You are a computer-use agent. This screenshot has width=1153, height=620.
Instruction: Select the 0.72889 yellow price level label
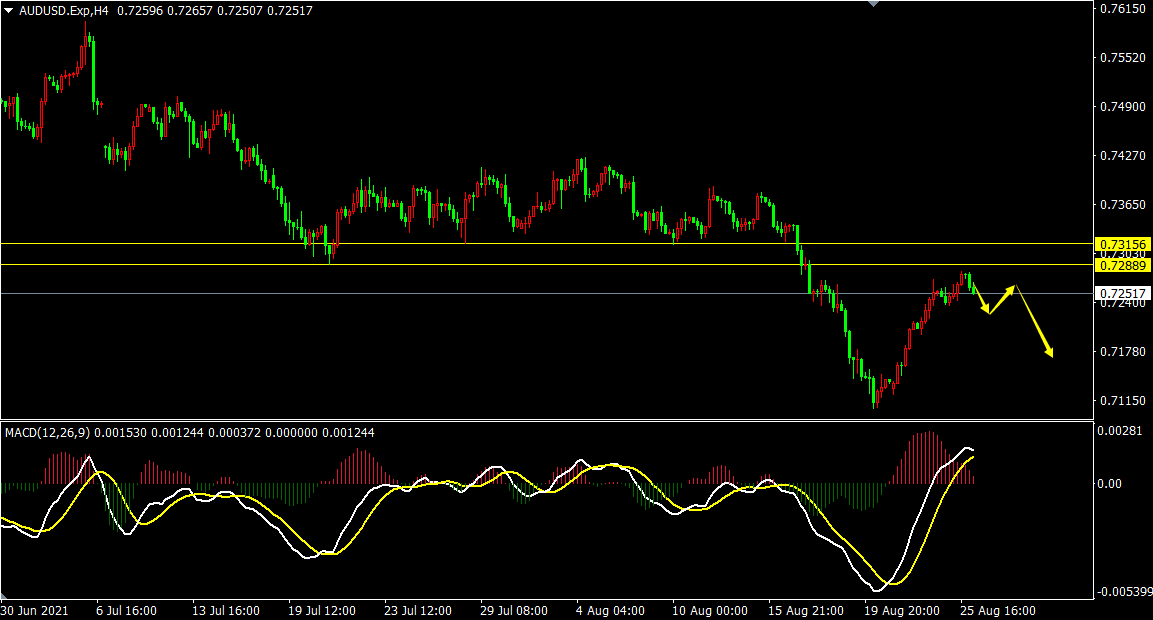[x=1122, y=266]
